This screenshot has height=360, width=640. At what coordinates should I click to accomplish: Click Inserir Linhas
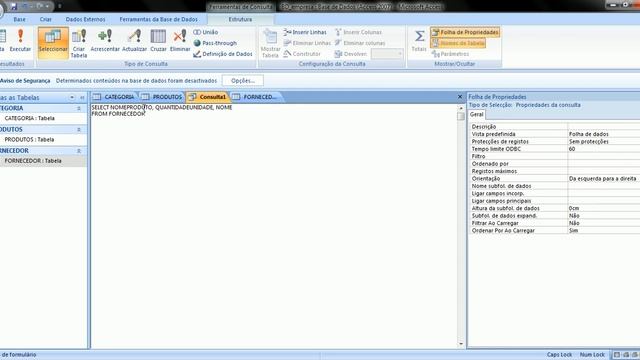click(x=305, y=32)
